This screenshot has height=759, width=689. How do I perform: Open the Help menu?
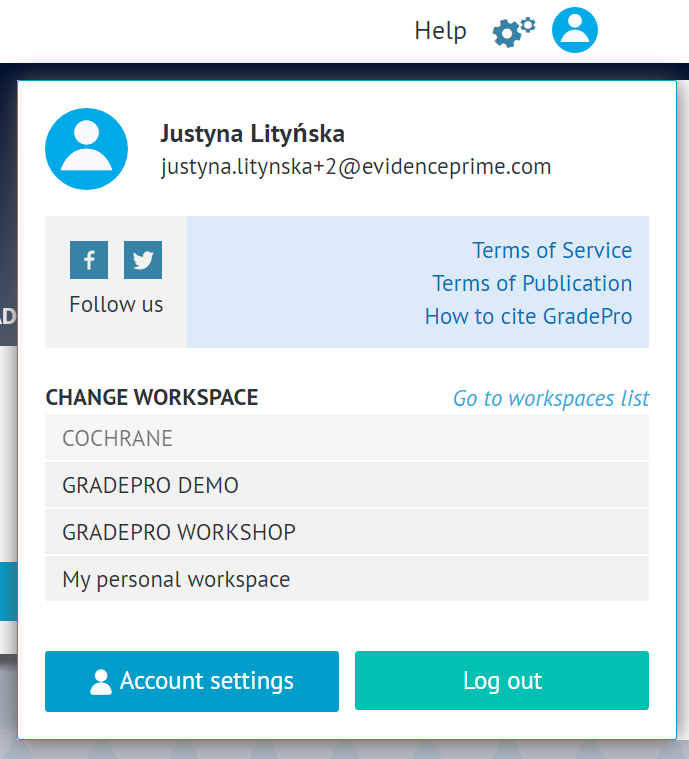pos(441,31)
